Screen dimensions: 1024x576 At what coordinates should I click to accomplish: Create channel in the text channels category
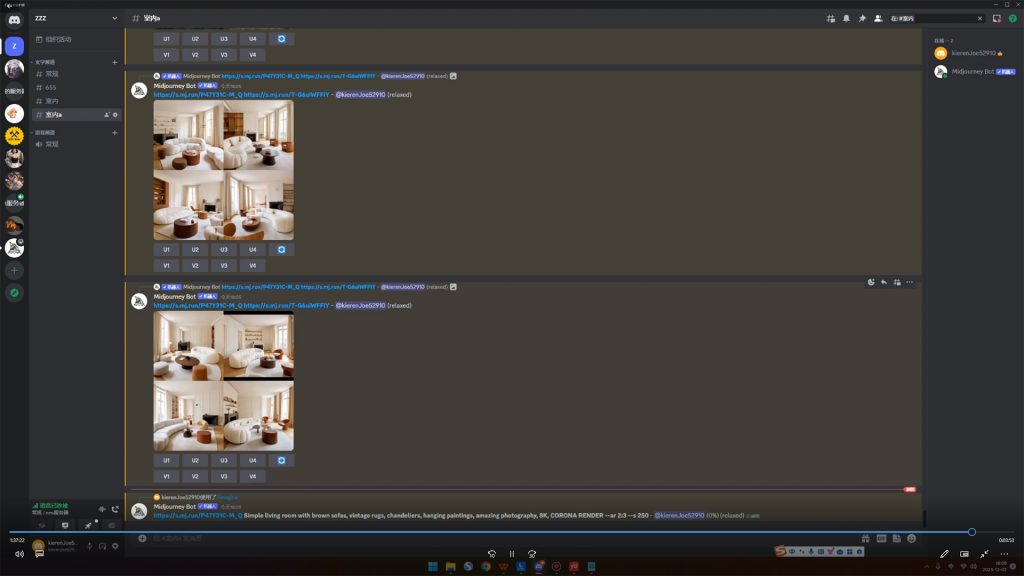tap(114, 62)
